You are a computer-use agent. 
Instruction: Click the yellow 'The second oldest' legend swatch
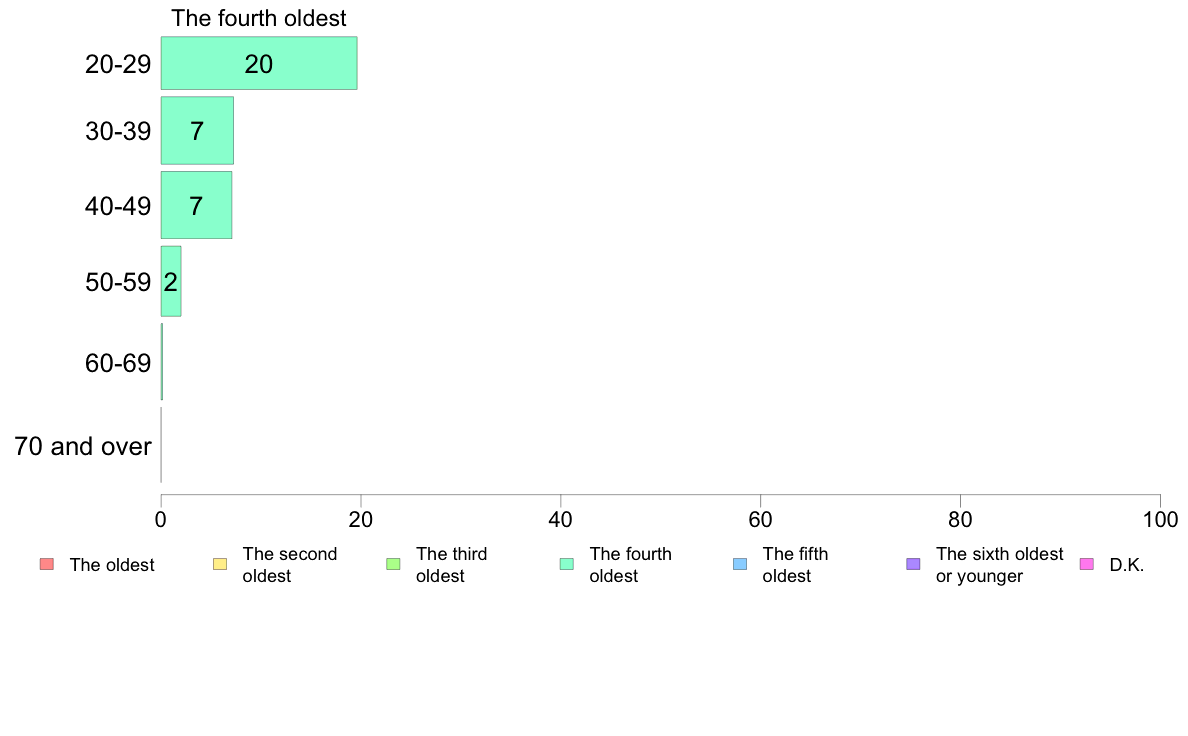(x=220, y=565)
